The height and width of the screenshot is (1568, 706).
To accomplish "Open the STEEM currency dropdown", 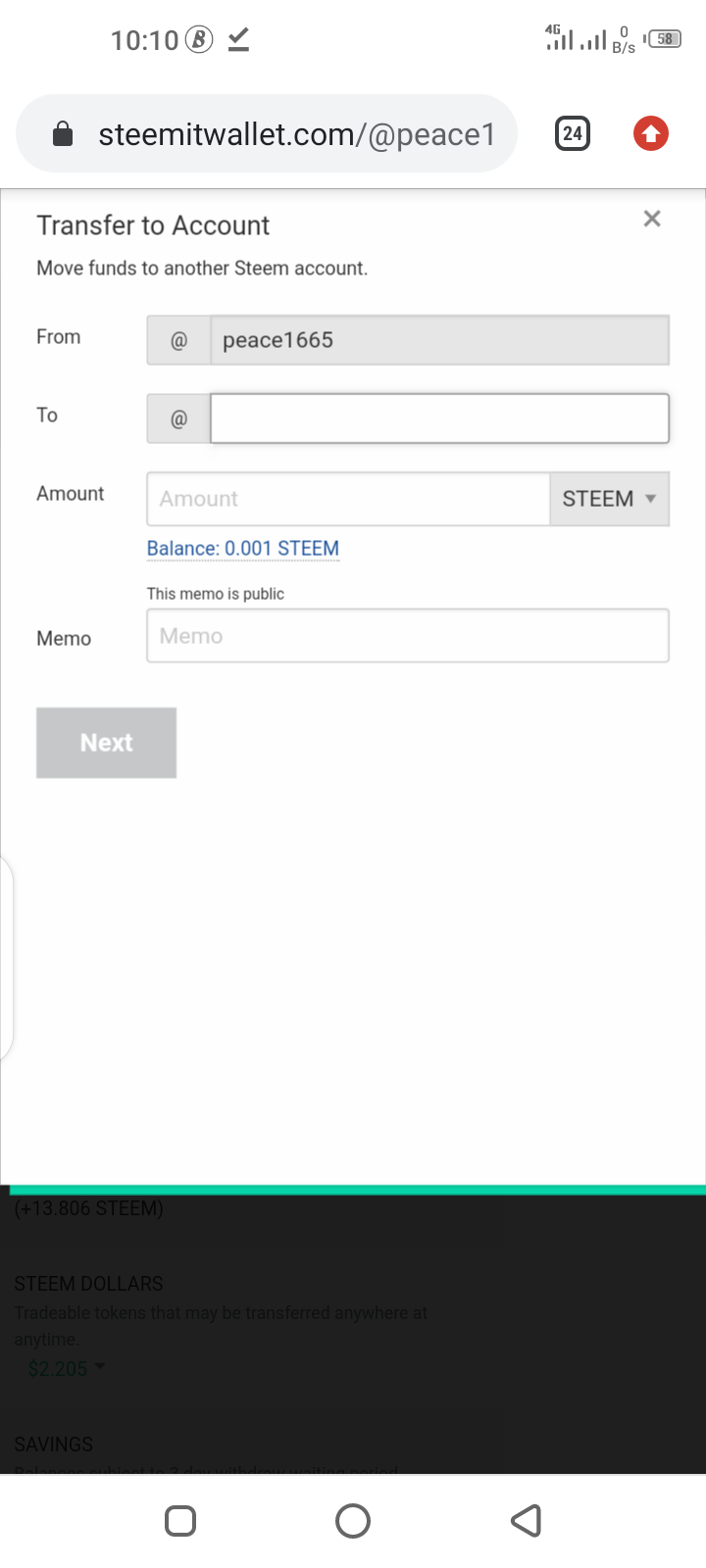I will (609, 499).
